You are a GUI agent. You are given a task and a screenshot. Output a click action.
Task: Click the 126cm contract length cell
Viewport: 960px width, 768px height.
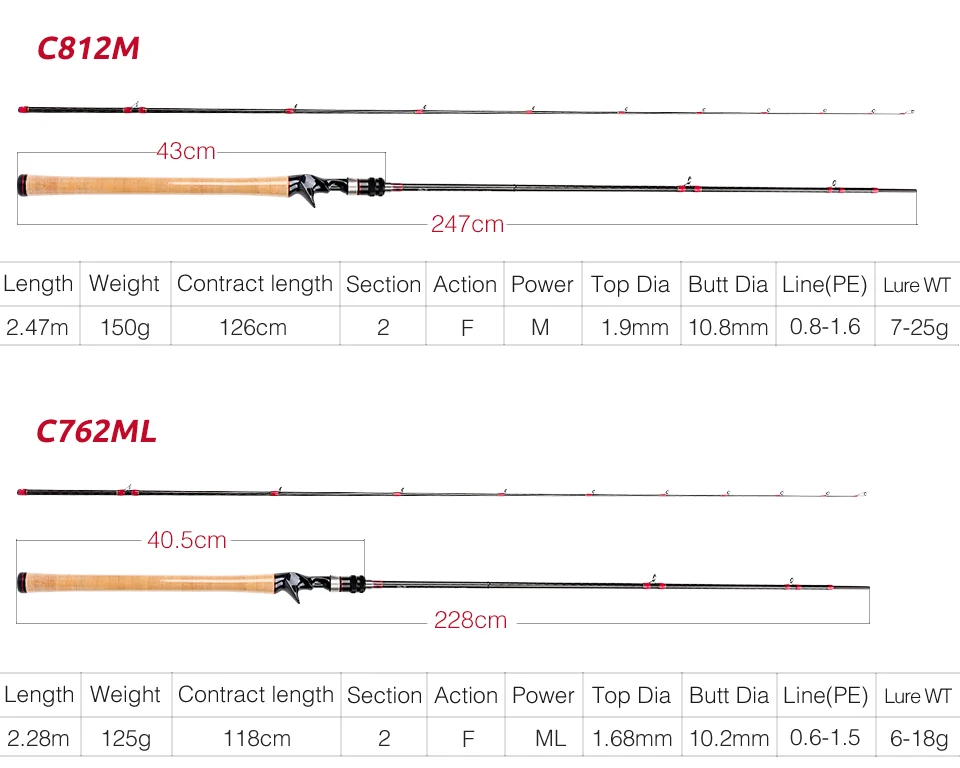coord(255,326)
